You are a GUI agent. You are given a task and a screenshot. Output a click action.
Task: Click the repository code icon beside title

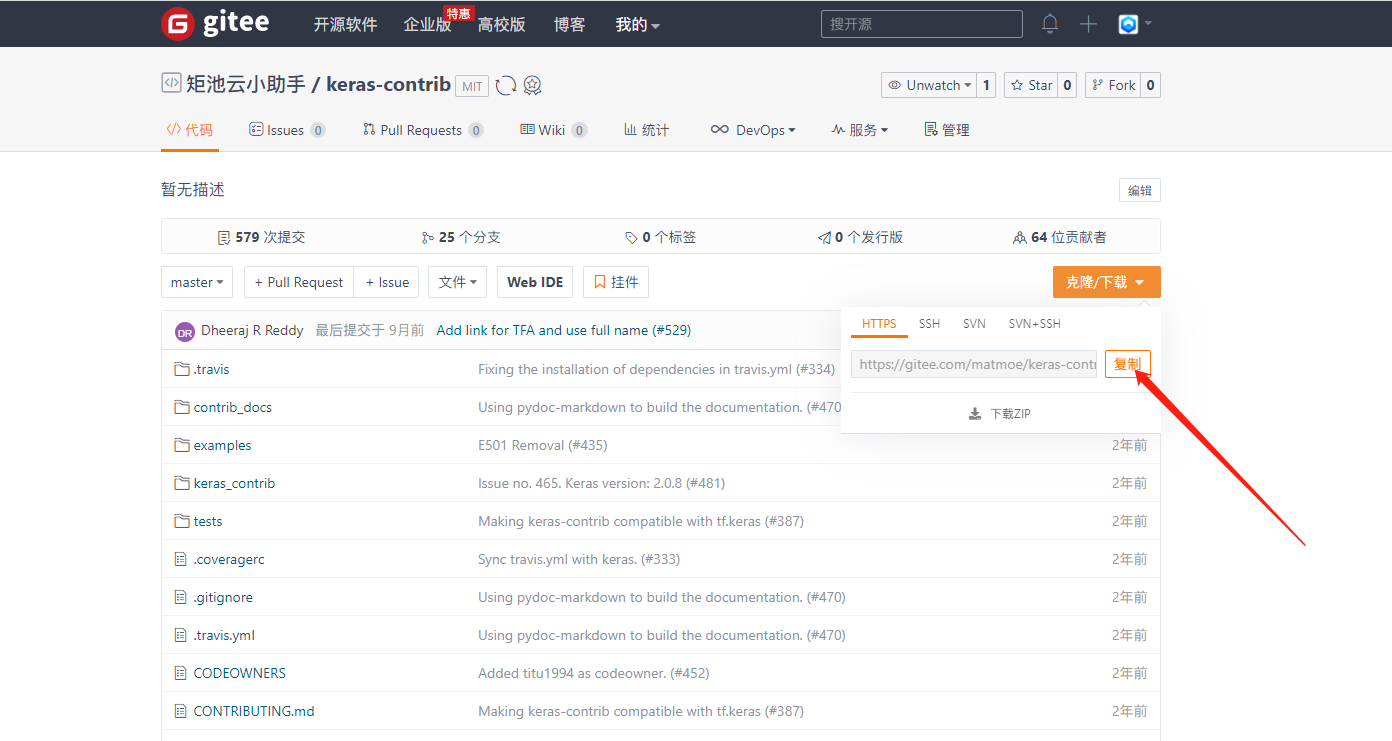tap(171, 83)
